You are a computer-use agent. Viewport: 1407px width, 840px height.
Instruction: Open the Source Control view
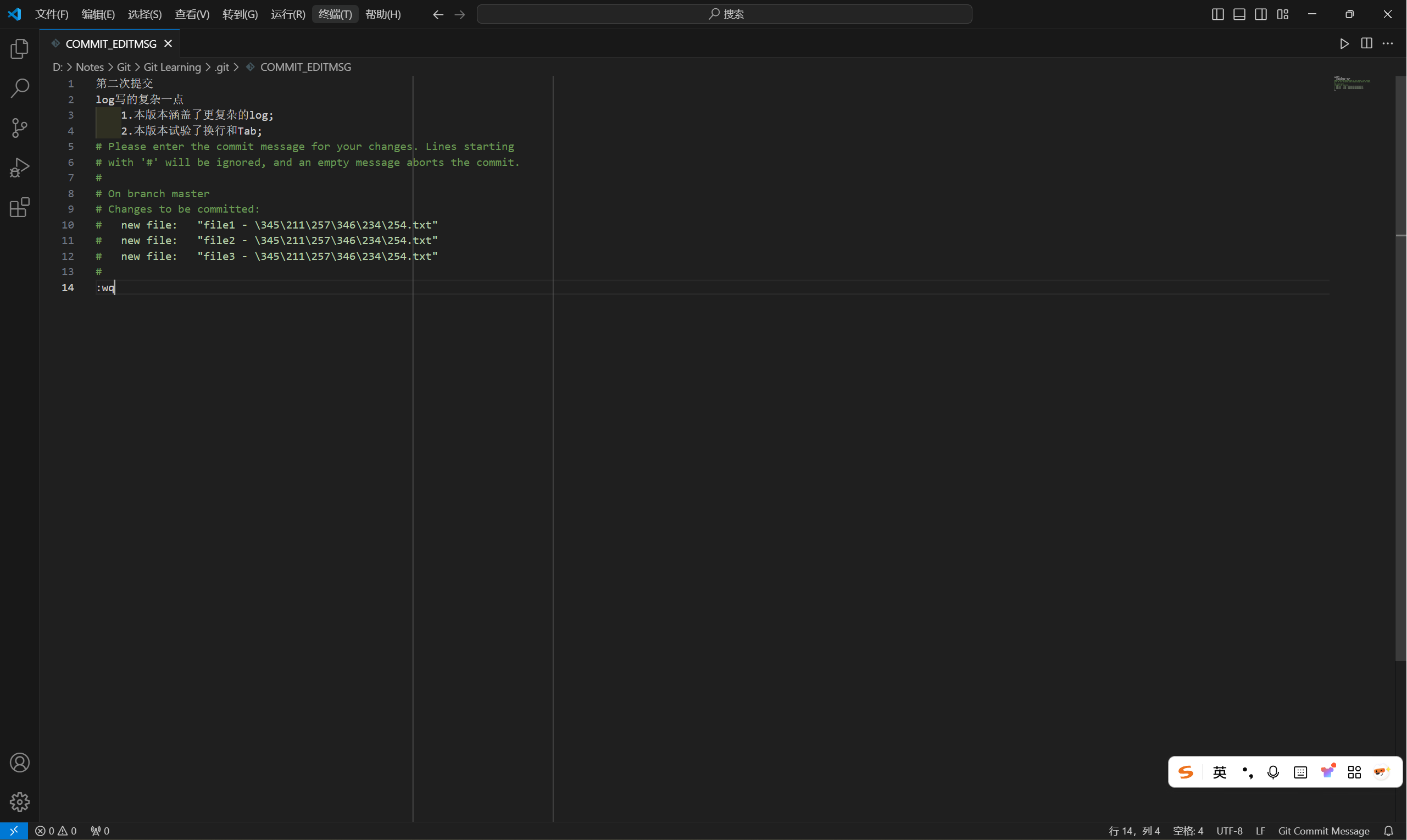pos(20,128)
